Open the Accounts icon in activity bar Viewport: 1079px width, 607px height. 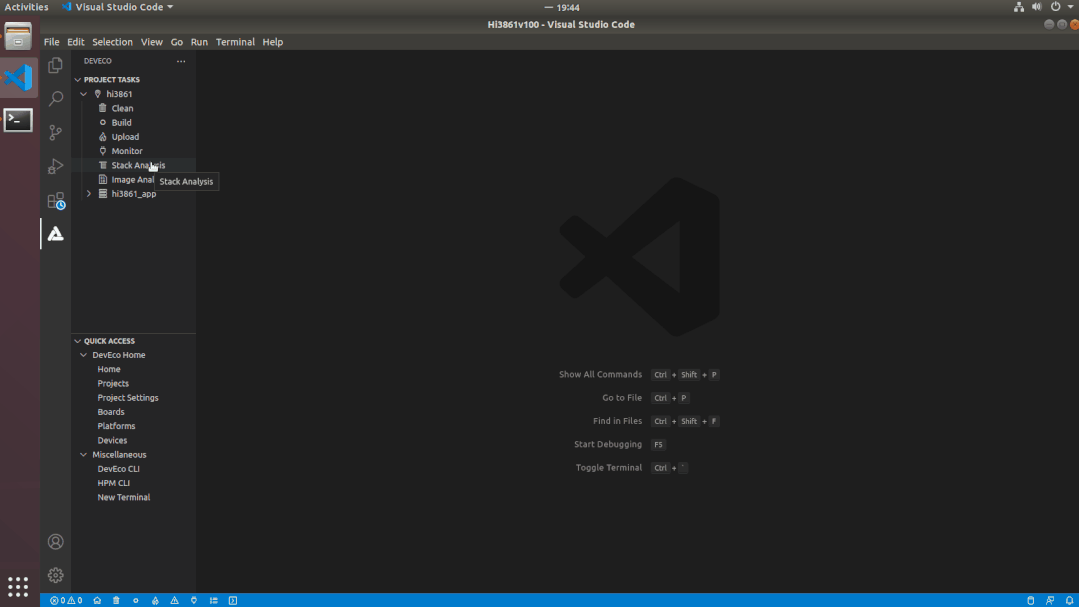(56, 542)
